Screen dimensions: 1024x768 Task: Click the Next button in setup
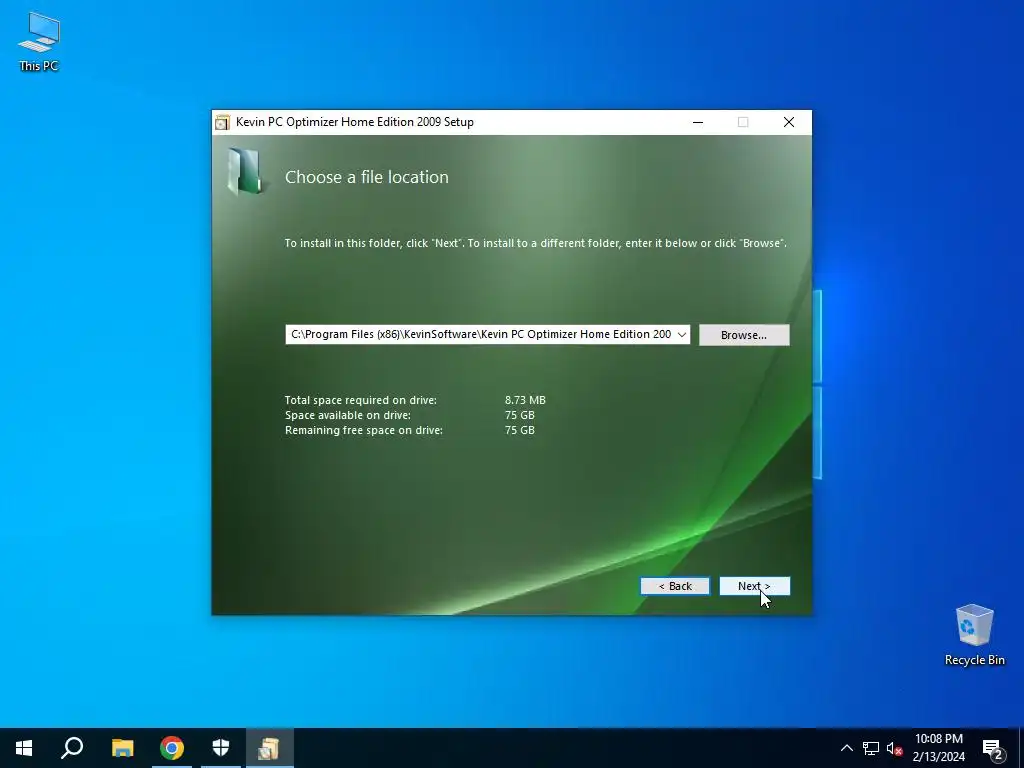(754, 586)
